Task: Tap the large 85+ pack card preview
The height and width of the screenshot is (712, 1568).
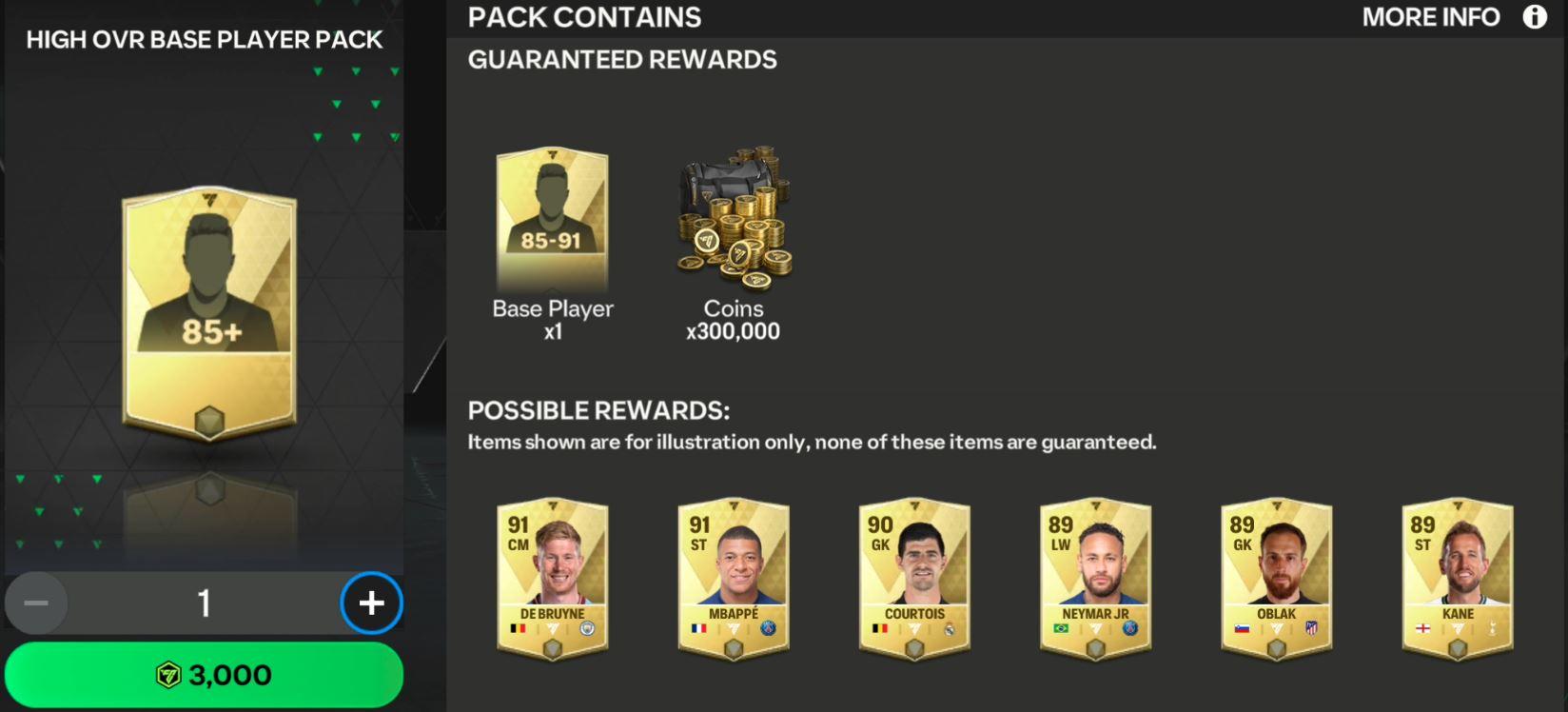Action: pyautogui.click(x=209, y=313)
